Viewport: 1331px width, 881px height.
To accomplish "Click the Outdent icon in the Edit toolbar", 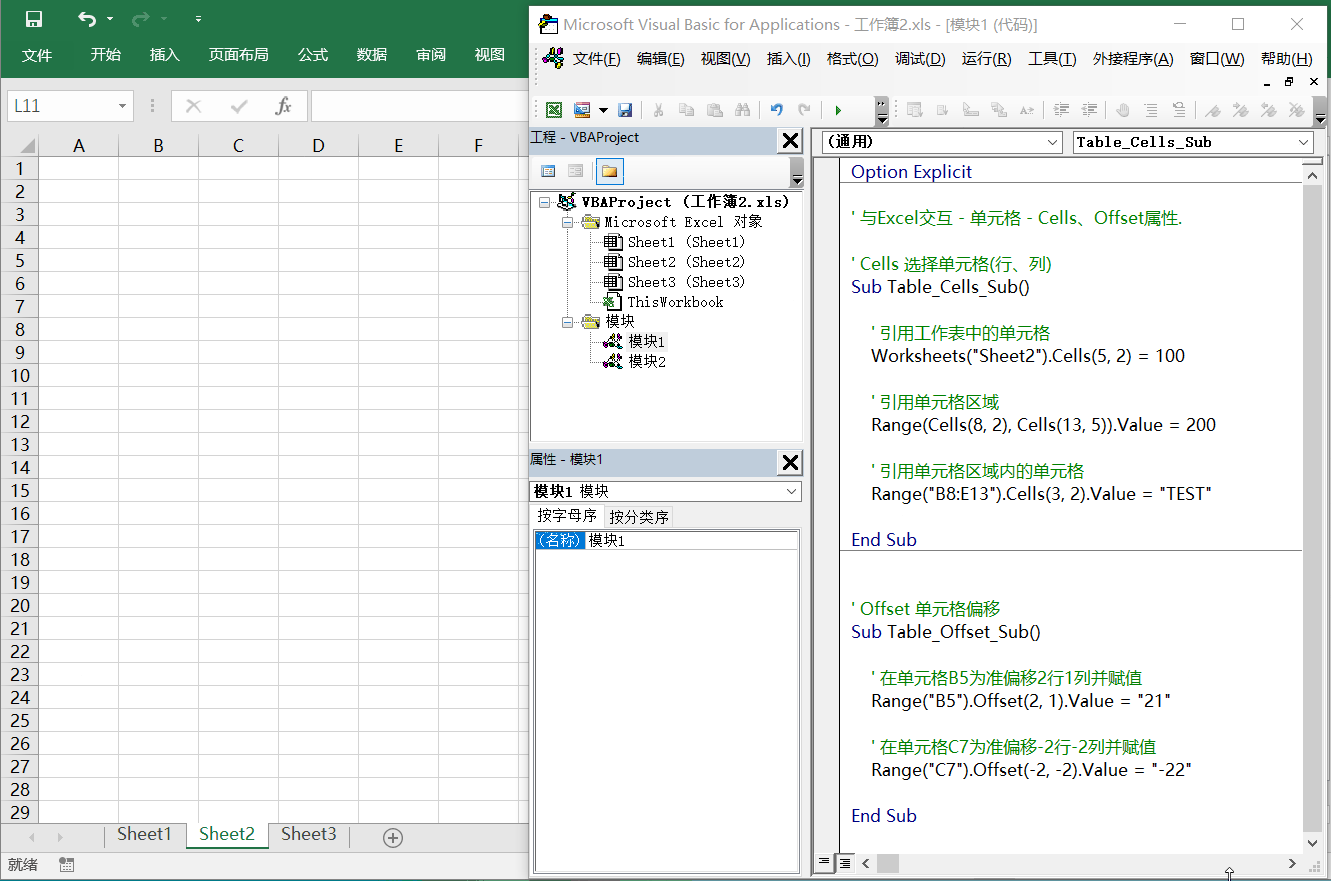I will 1089,110.
